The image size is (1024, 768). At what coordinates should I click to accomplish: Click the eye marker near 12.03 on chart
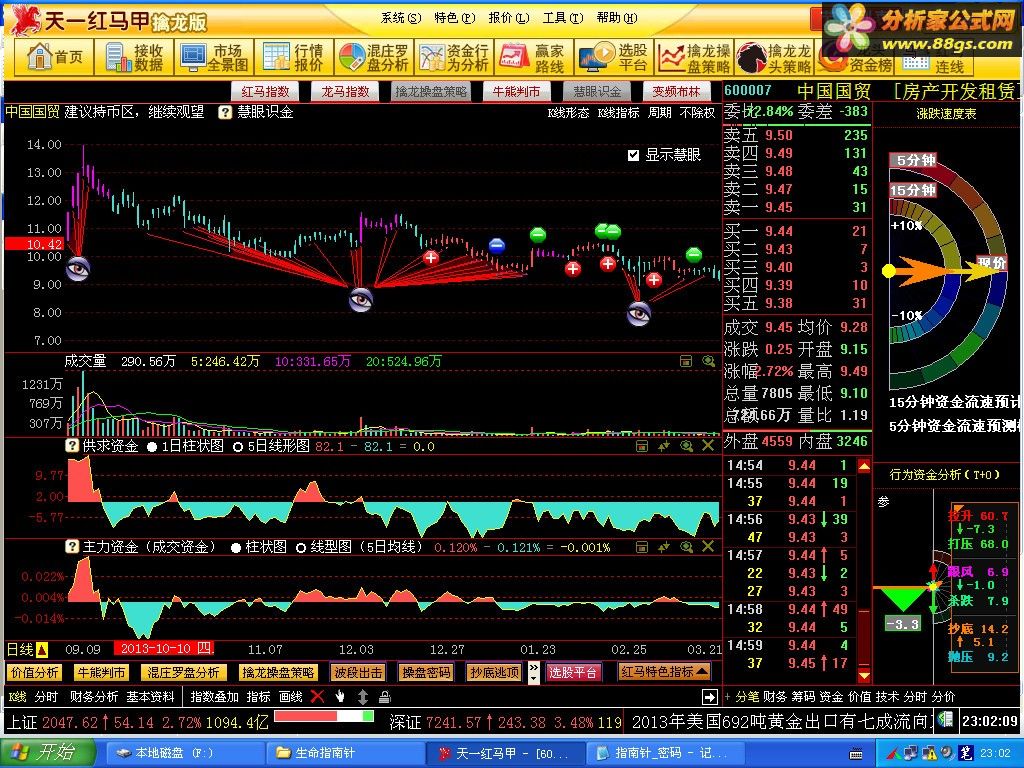360,299
